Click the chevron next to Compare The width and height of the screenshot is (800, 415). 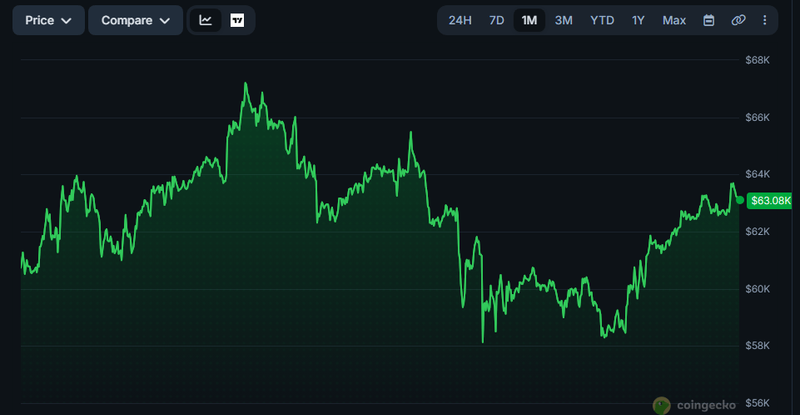click(x=165, y=21)
